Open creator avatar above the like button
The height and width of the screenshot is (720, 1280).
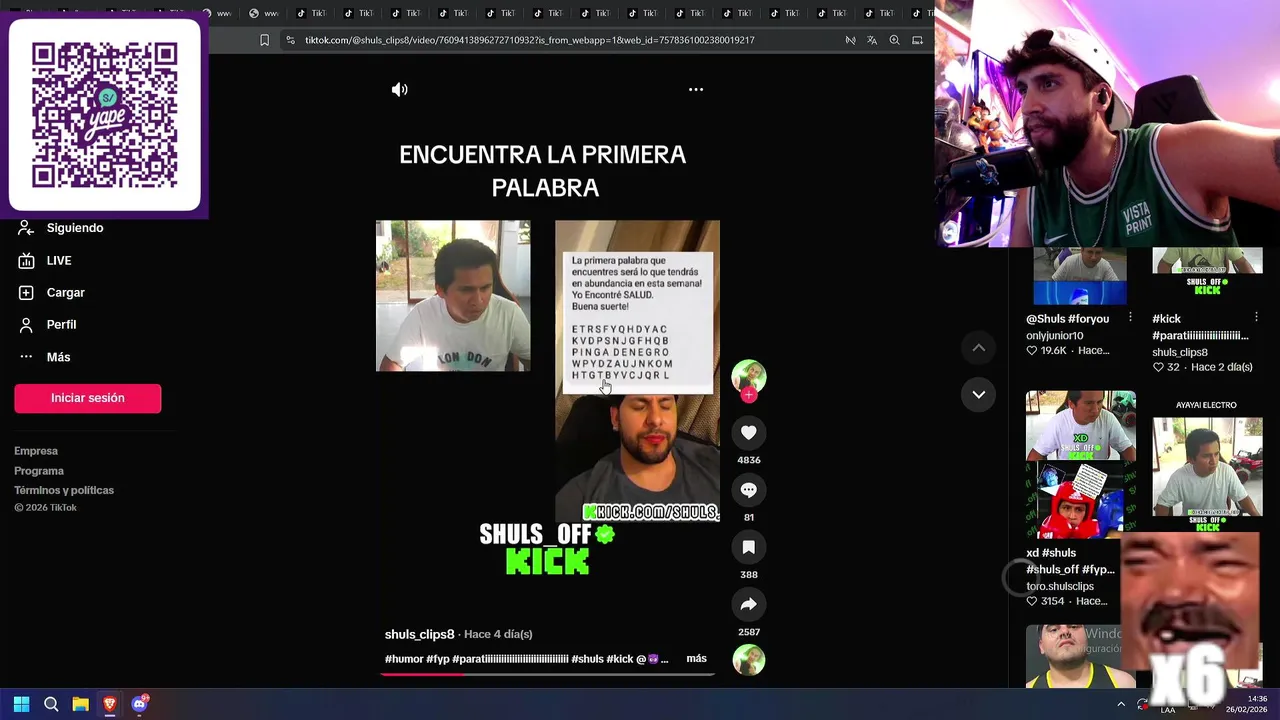click(749, 375)
